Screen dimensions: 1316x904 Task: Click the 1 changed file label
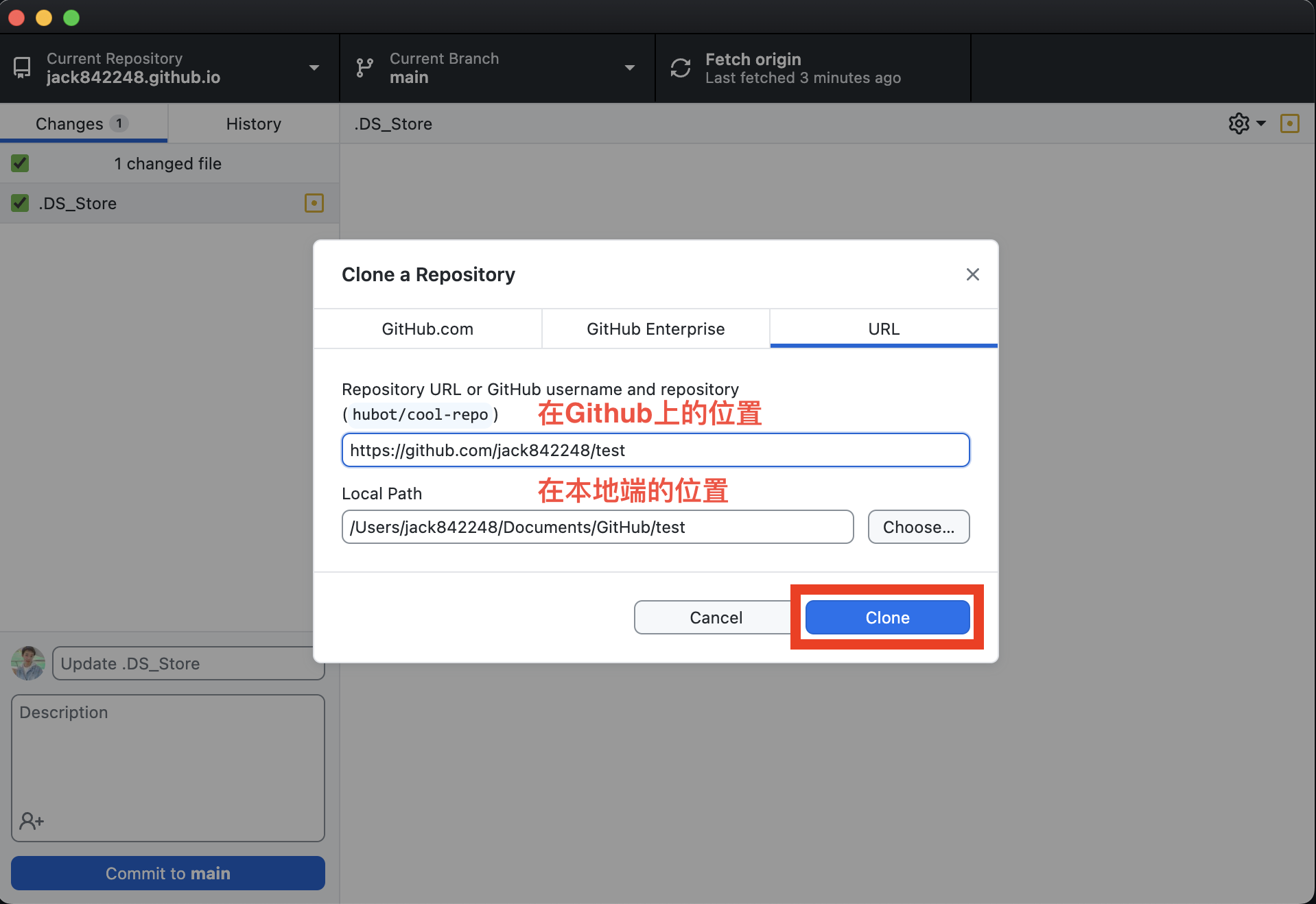click(x=167, y=163)
